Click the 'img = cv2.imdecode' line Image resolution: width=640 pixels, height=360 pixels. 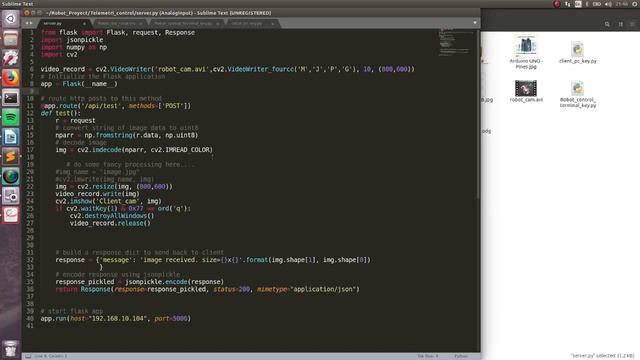[134, 150]
